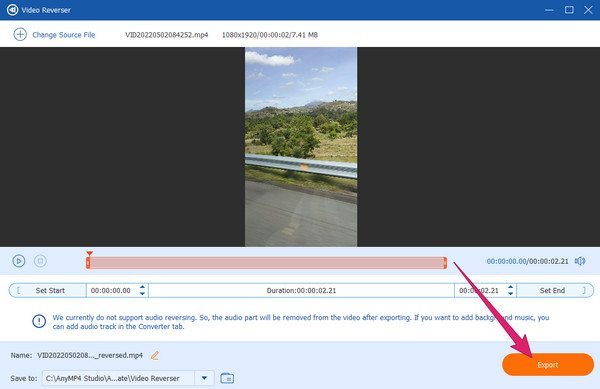Expand the Save to path dropdown
This screenshot has width=600, height=389.
point(204,378)
